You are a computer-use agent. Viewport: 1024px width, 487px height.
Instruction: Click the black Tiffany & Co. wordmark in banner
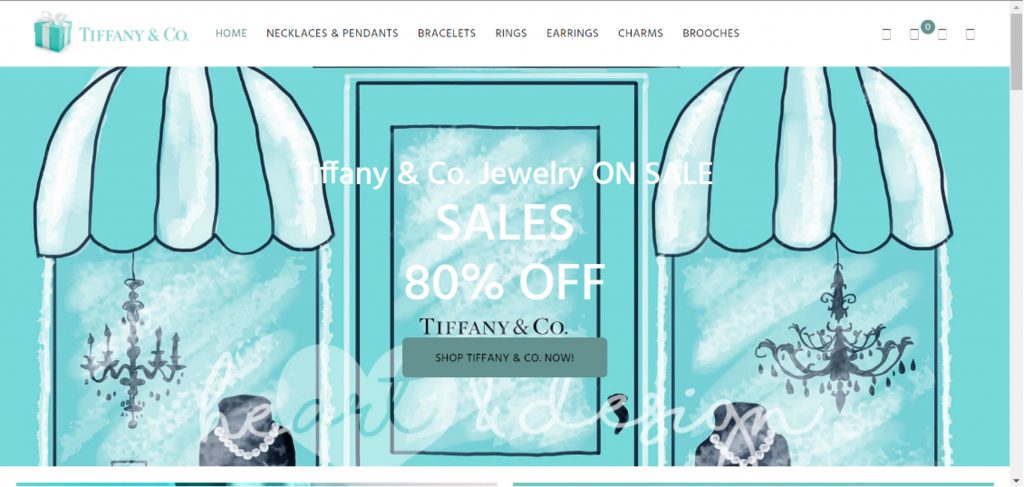[x=493, y=326]
